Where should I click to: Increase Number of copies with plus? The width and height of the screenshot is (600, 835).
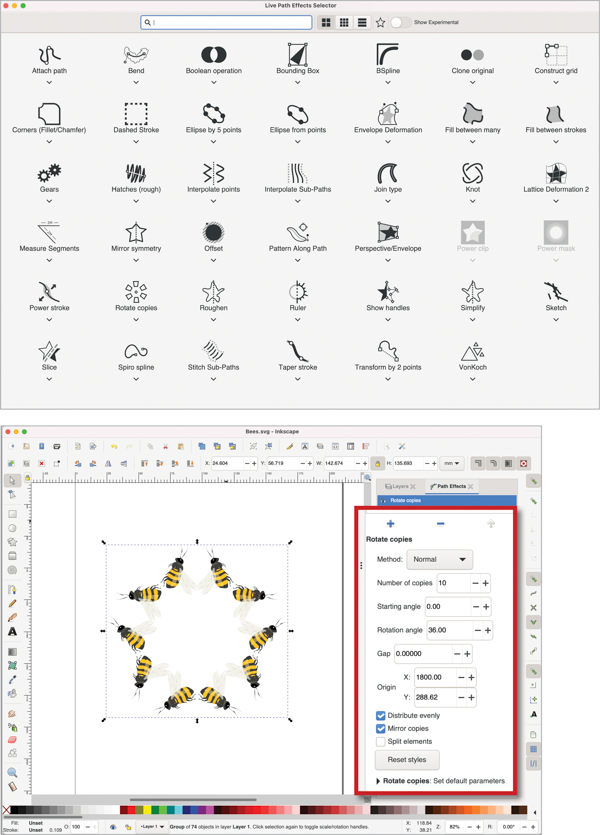pyautogui.click(x=486, y=583)
